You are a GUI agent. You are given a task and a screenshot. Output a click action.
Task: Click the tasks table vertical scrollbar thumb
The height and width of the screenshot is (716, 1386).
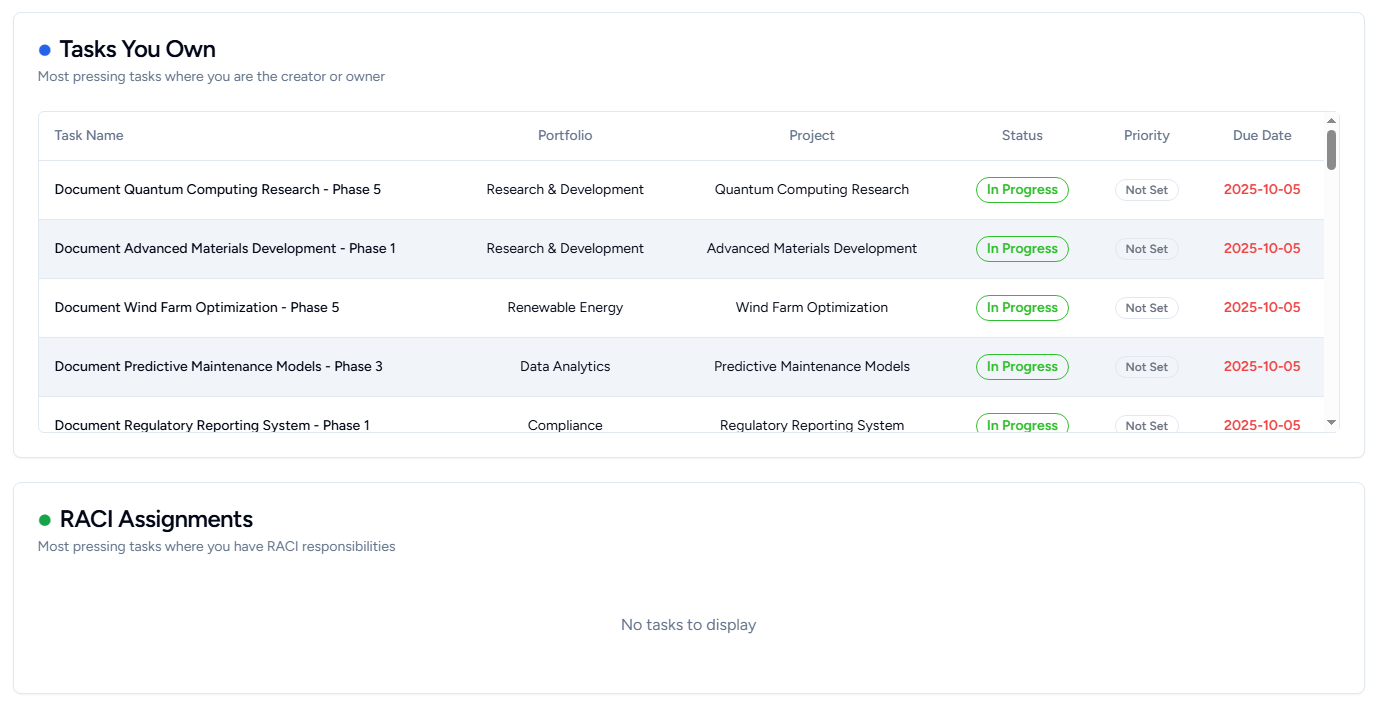point(1331,150)
